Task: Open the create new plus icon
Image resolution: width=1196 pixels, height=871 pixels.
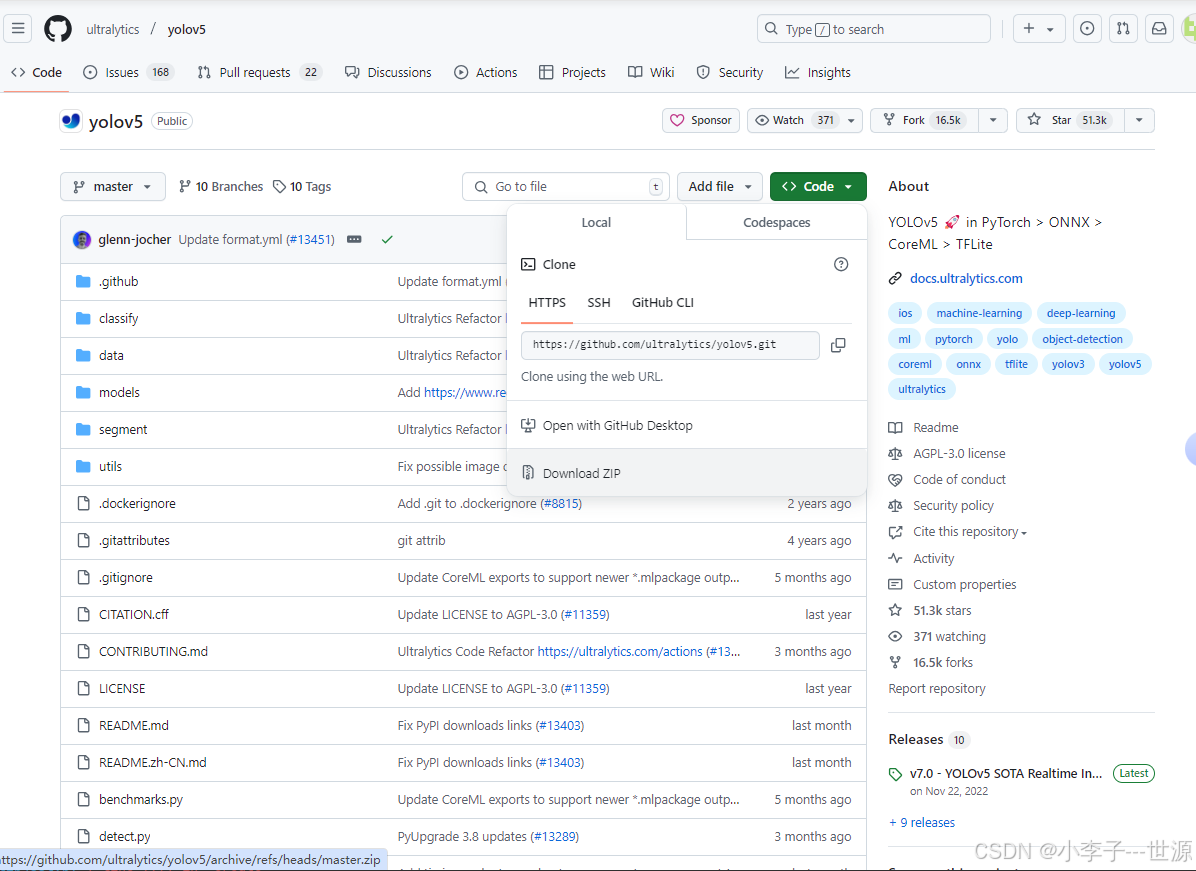Action: click(x=1029, y=29)
